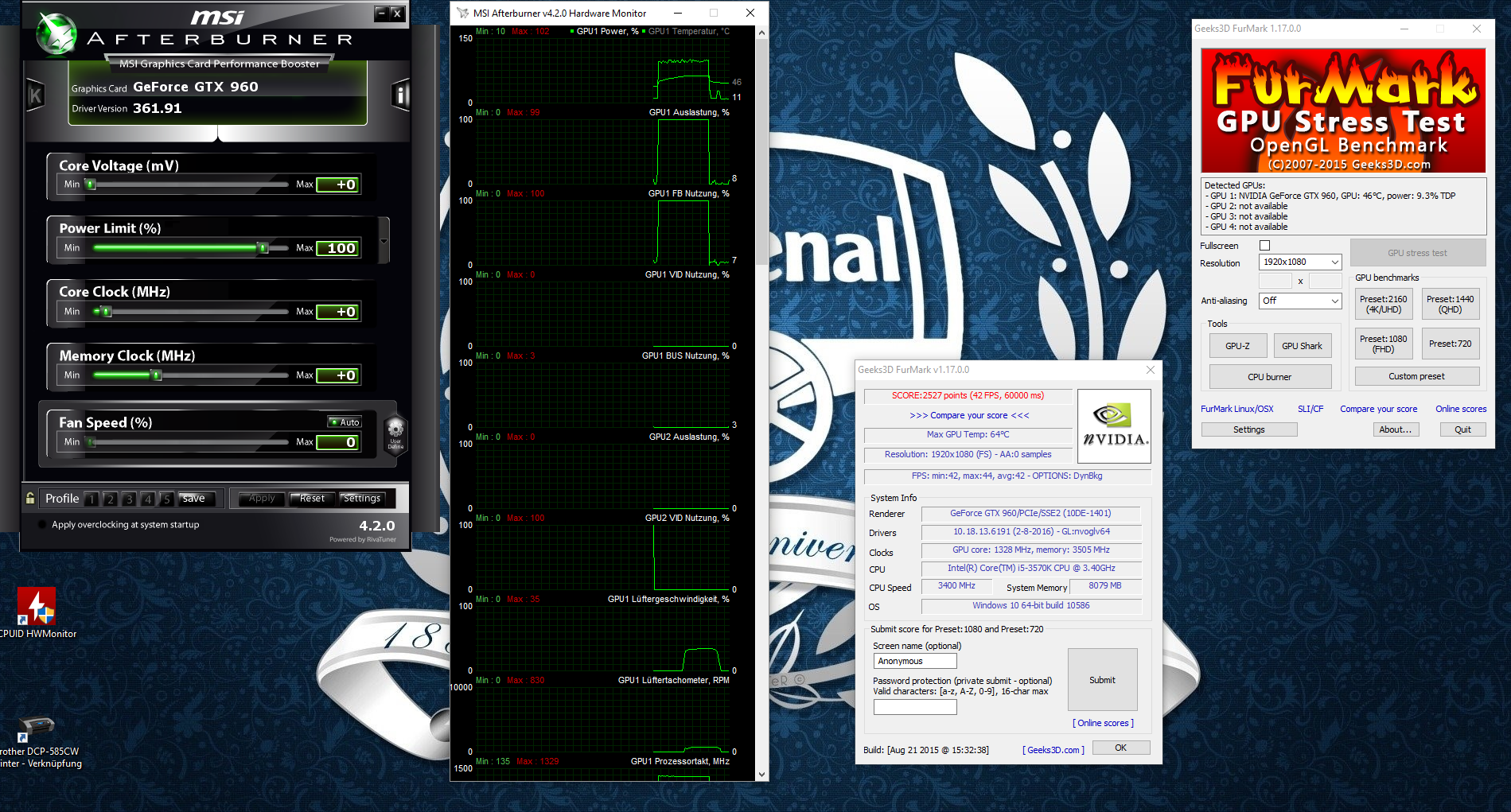Click the fan User Define gear icon

point(395,433)
